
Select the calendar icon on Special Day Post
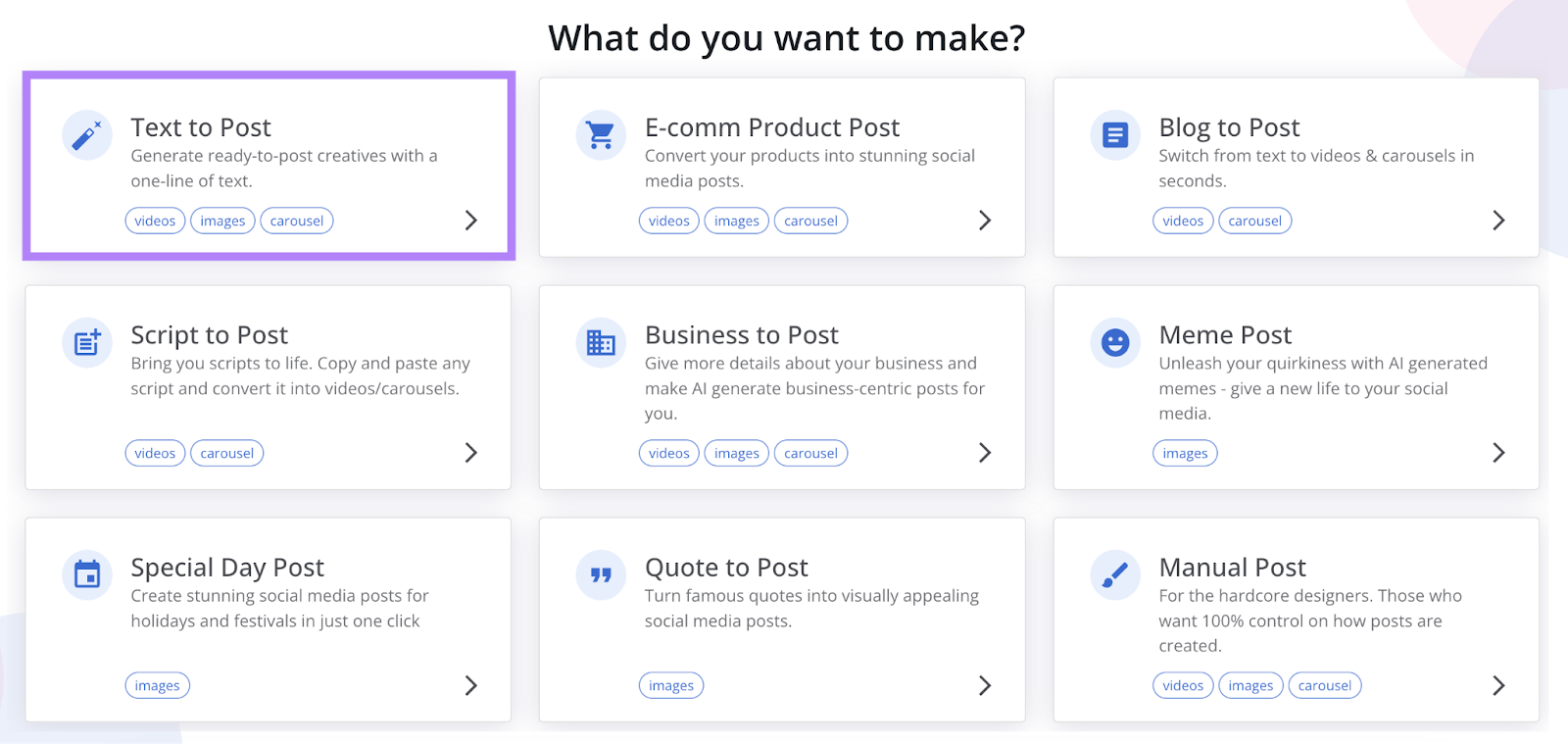pos(86,575)
